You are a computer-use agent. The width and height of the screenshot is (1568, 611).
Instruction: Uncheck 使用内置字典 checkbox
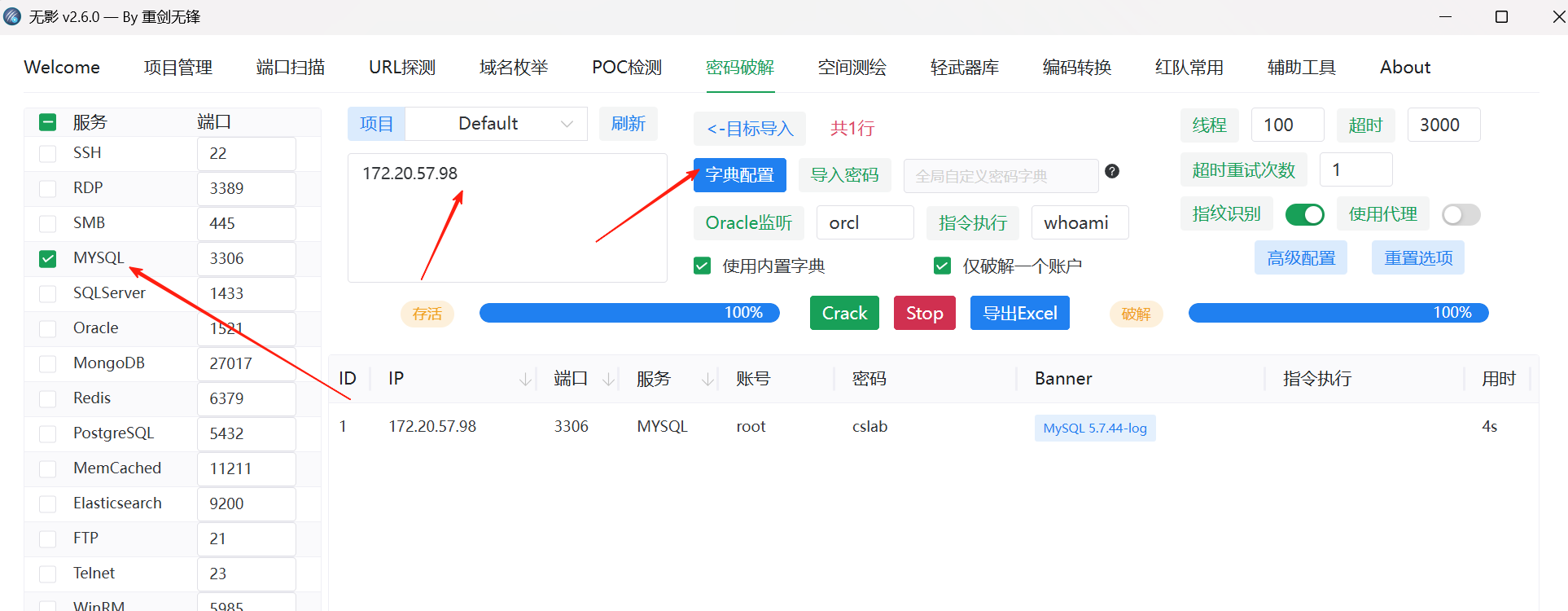pyautogui.click(x=702, y=266)
